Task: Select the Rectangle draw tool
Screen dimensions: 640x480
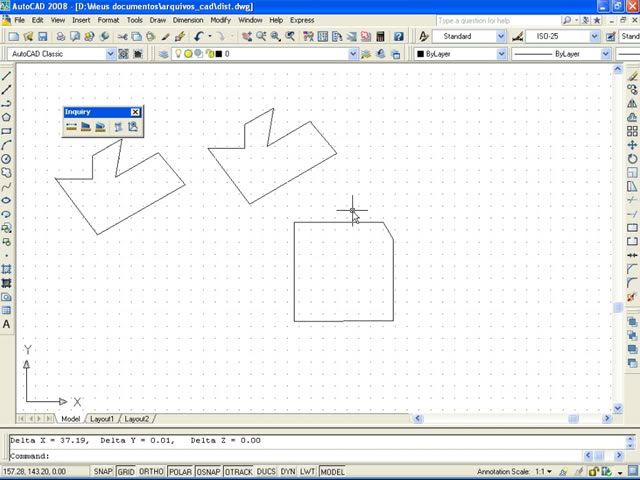Action: click(x=6, y=131)
